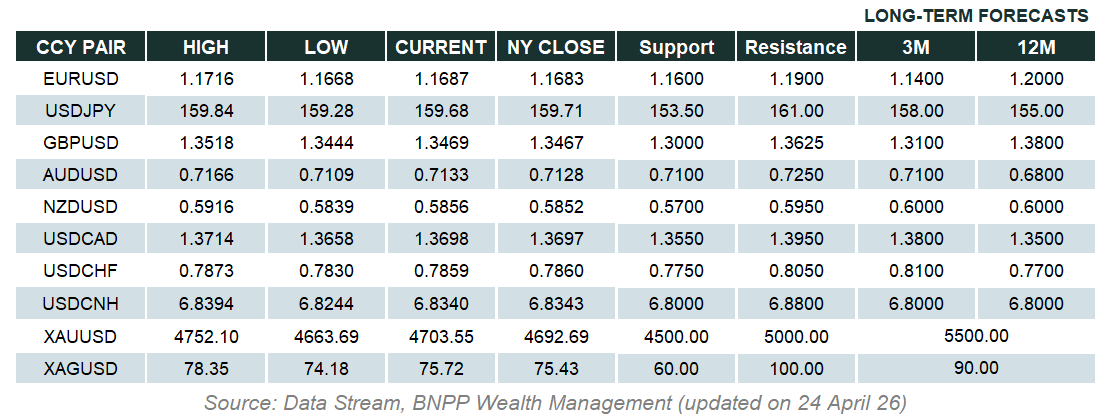The width and height of the screenshot is (1103, 418).
Task: Select the HIGH column header
Action: (x=206, y=47)
